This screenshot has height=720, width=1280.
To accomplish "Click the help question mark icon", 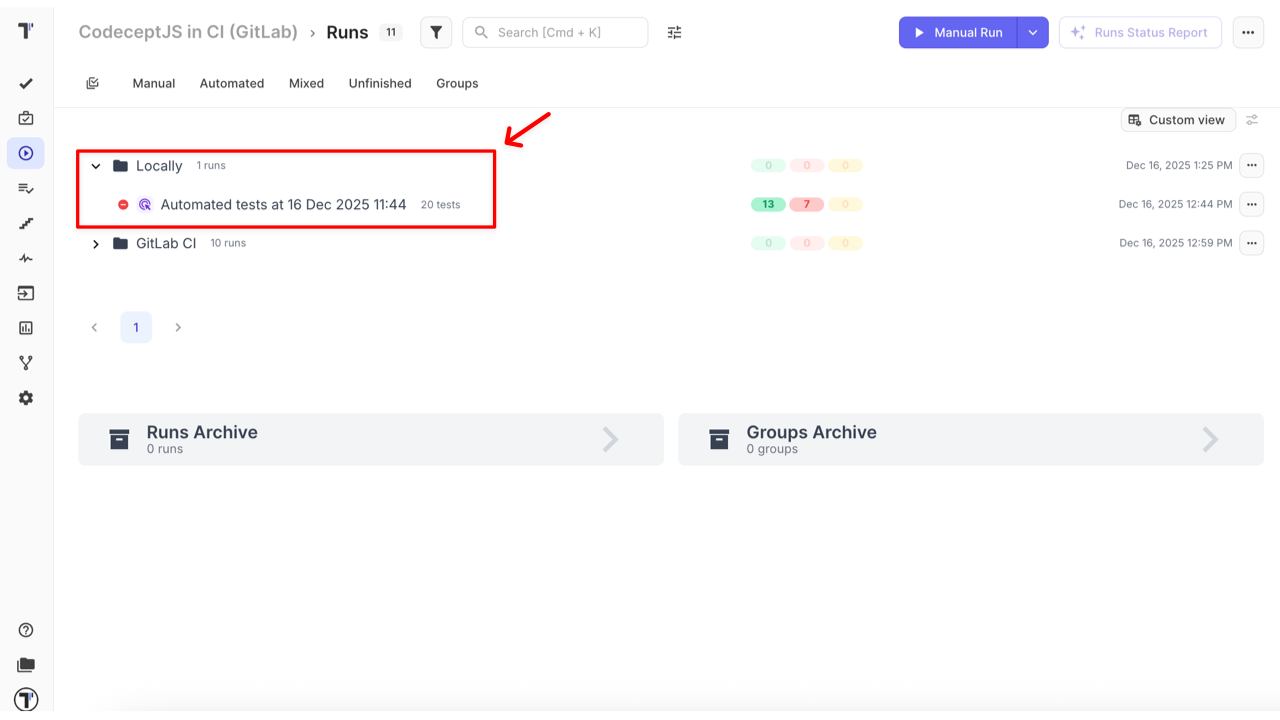I will pos(26,630).
